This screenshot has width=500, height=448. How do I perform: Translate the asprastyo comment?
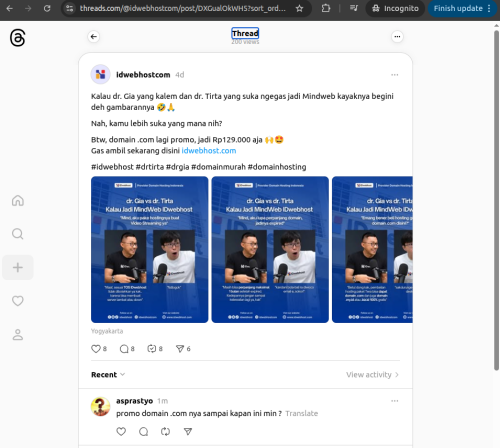point(302,413)
